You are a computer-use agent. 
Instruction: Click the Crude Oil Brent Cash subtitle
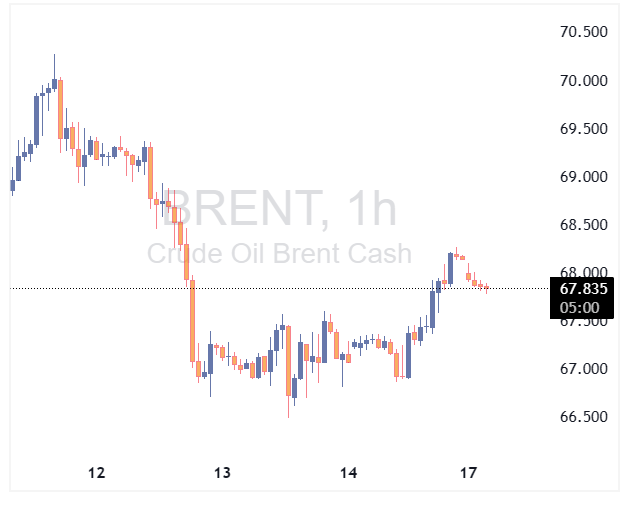point(279,254)
